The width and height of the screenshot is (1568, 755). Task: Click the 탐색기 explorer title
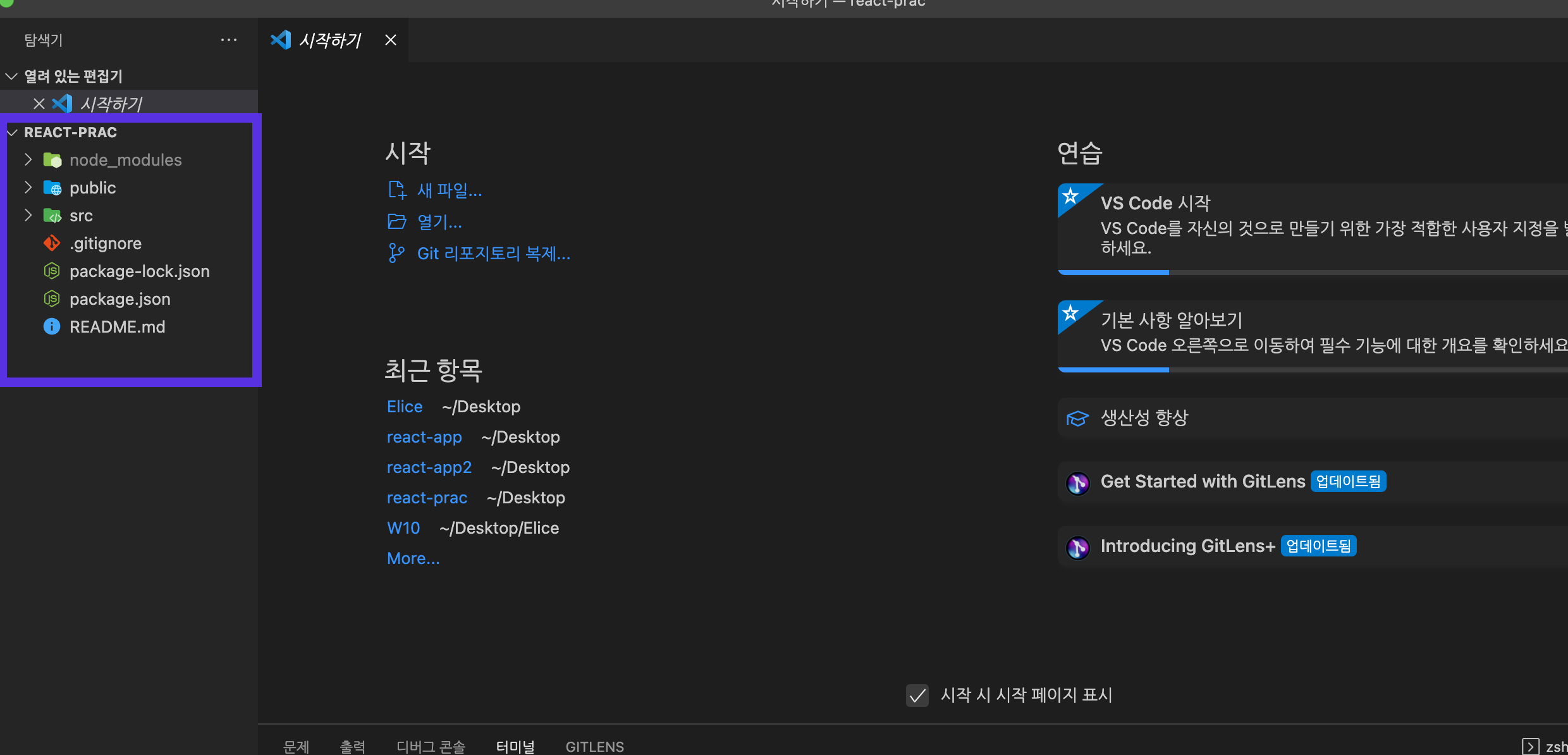click(44, 40)
